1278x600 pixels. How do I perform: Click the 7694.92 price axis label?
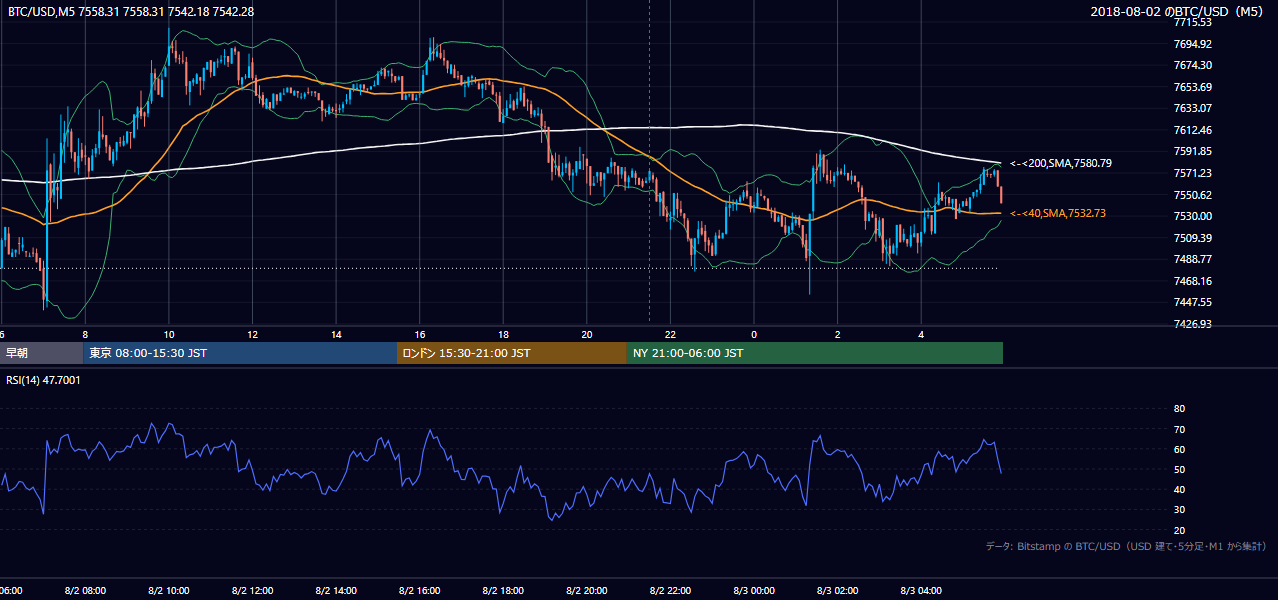(x=1193, y=44)
